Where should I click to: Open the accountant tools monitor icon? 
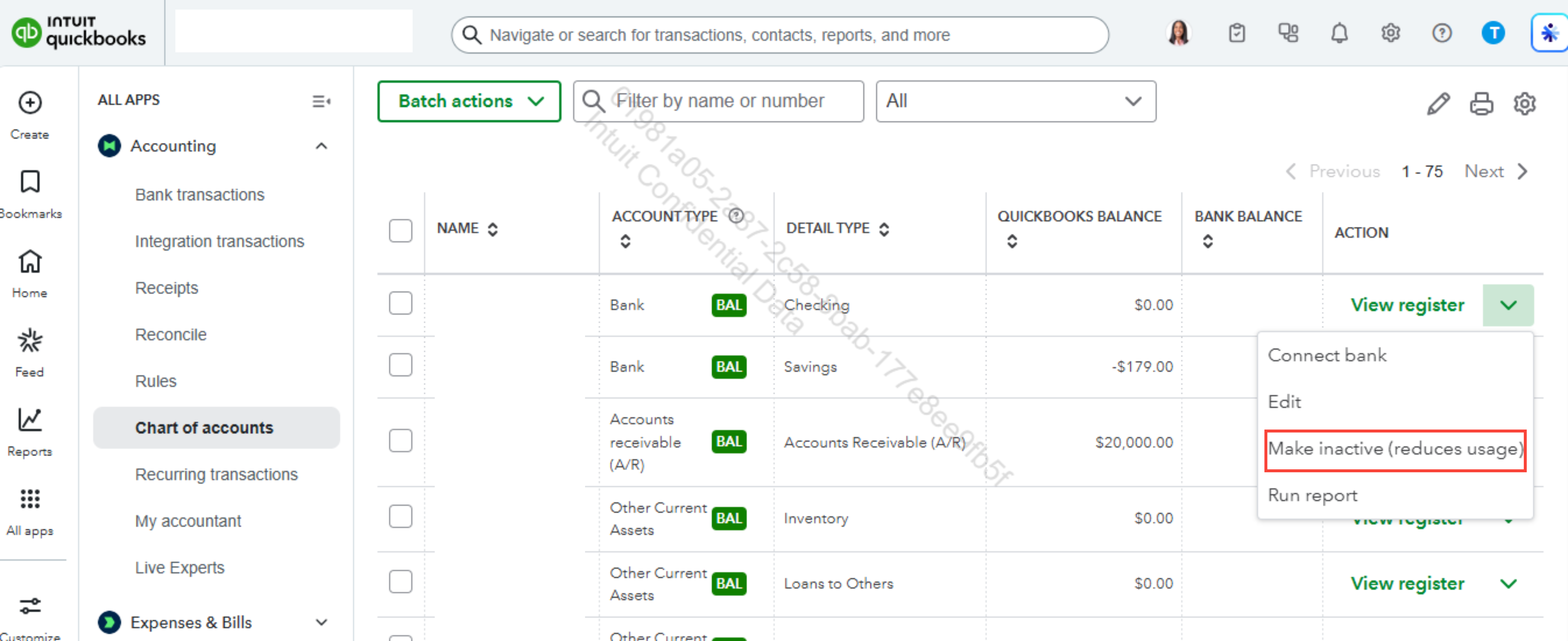(1288, 33)
